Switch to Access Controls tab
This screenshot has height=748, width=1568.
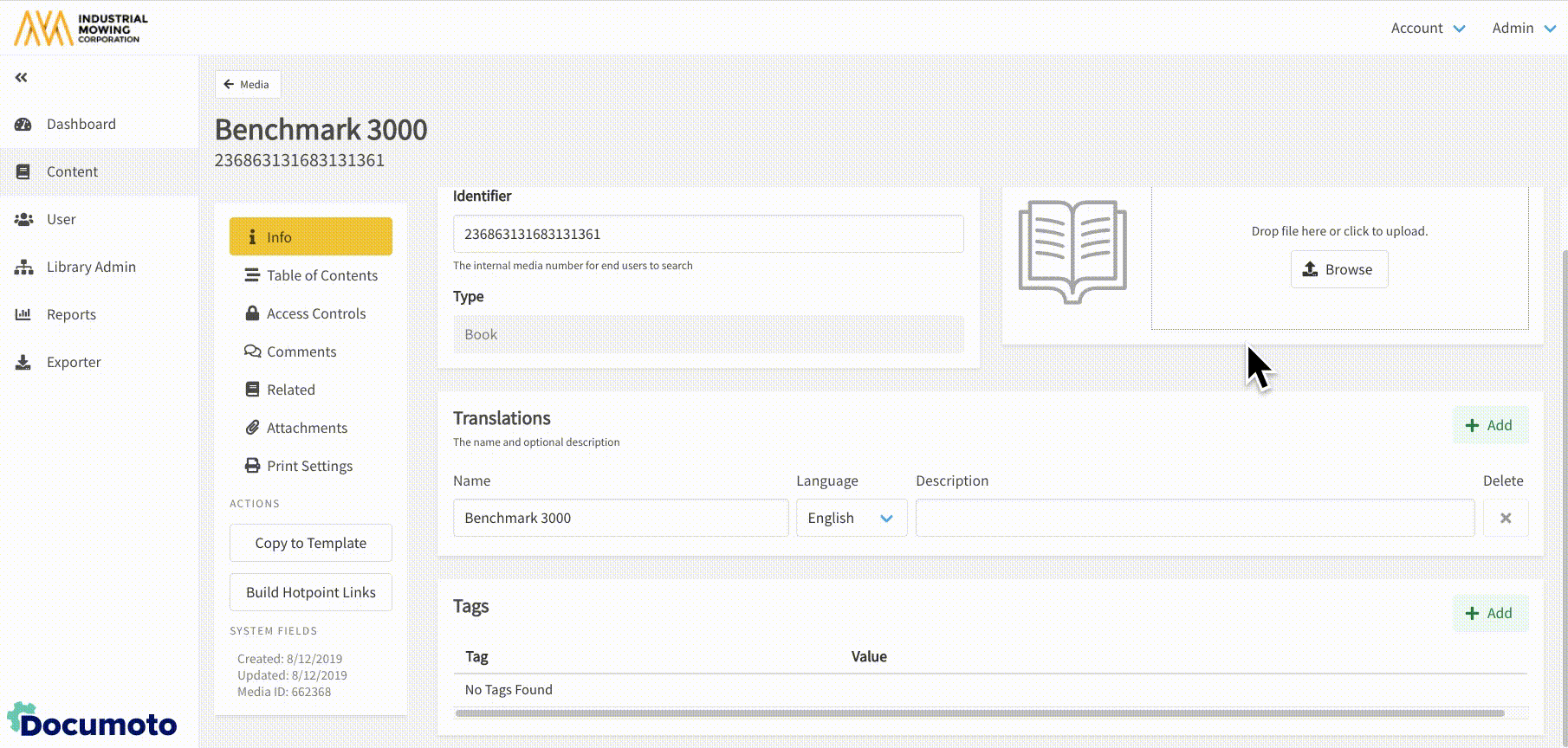click(315, 313)
